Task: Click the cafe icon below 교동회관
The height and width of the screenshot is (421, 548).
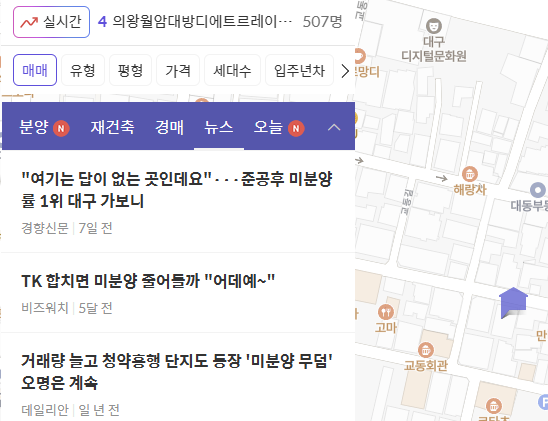Action: coord(494,406)
